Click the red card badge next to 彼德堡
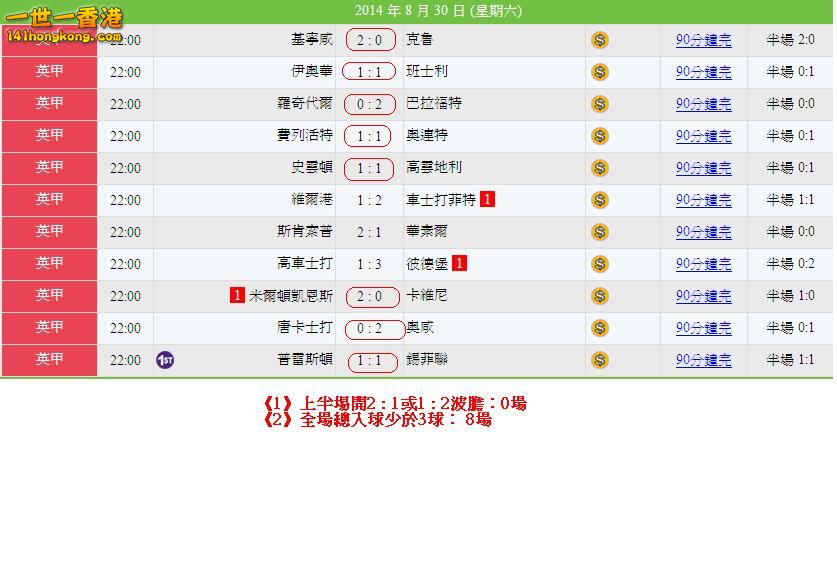Image resolution: width=837 pixels, height=562 pixels. (459, 263)
